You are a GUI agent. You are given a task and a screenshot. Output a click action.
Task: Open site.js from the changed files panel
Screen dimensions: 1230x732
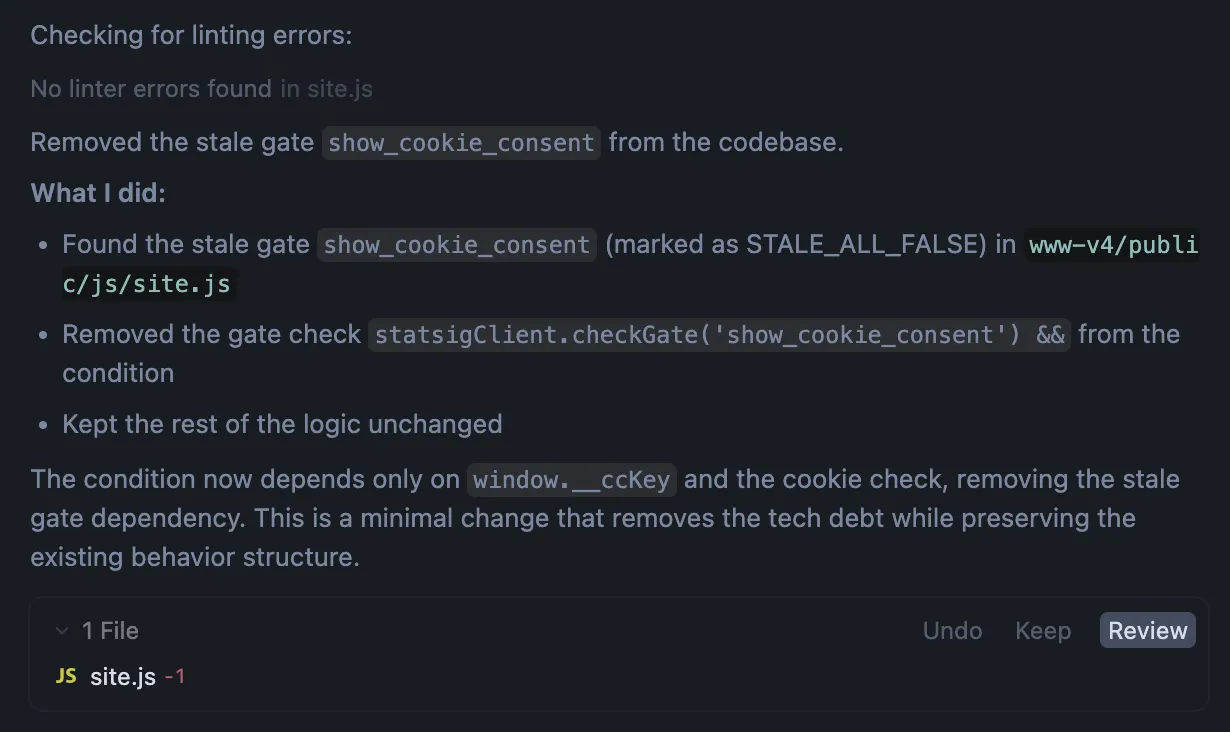(x=122, y=675)
